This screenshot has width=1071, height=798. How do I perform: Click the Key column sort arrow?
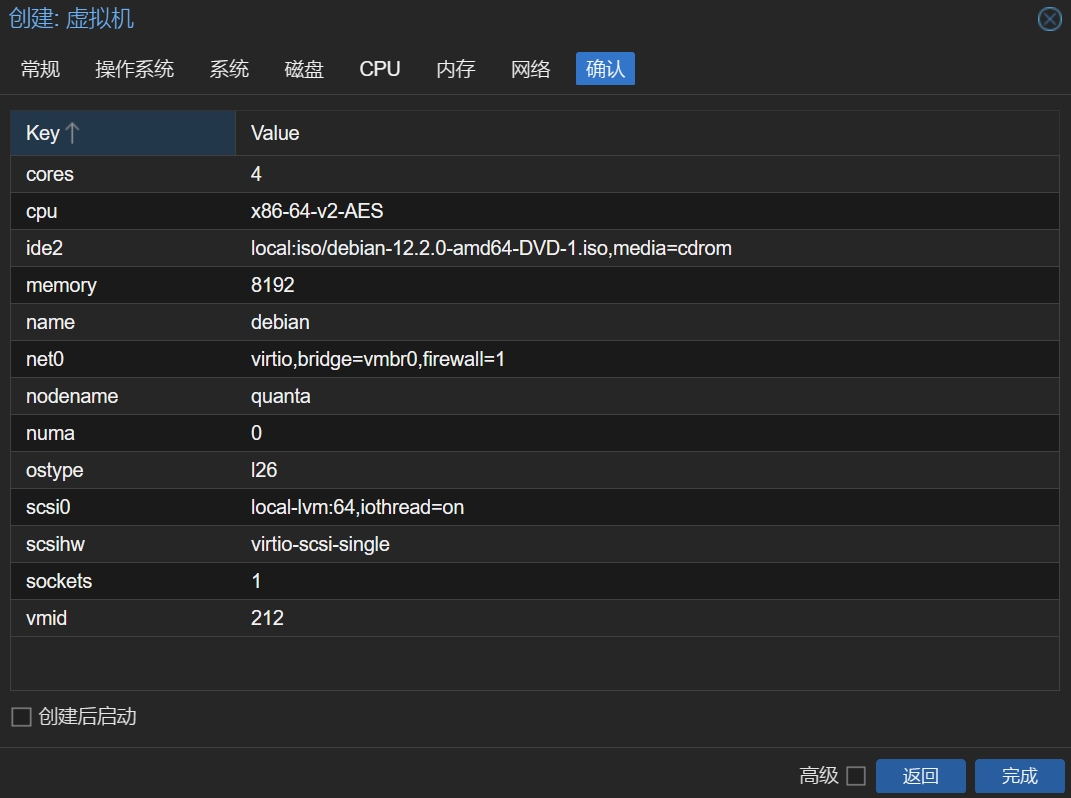click(x=72, y=133)
